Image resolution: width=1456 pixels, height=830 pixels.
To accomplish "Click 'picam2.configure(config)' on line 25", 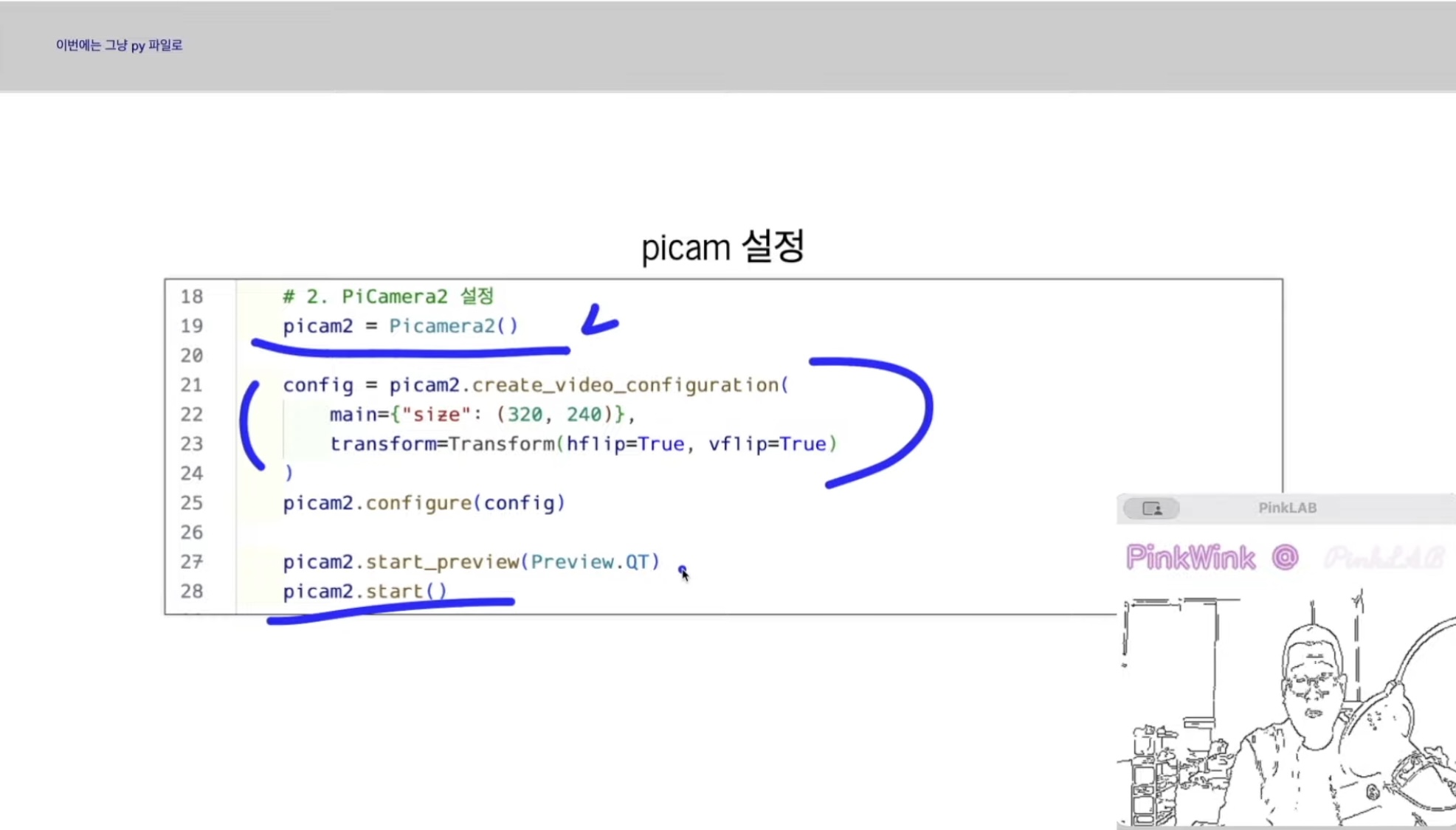I will tap(424, 503).
